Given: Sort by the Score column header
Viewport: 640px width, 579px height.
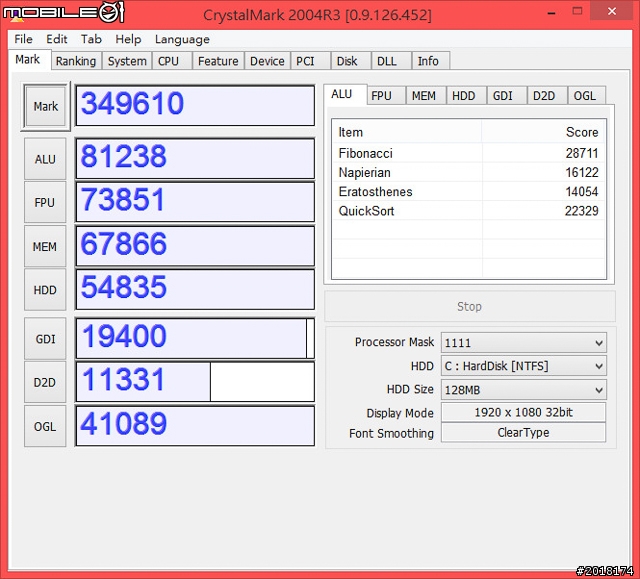Looking at the screenshot, I should click(543, 132).
